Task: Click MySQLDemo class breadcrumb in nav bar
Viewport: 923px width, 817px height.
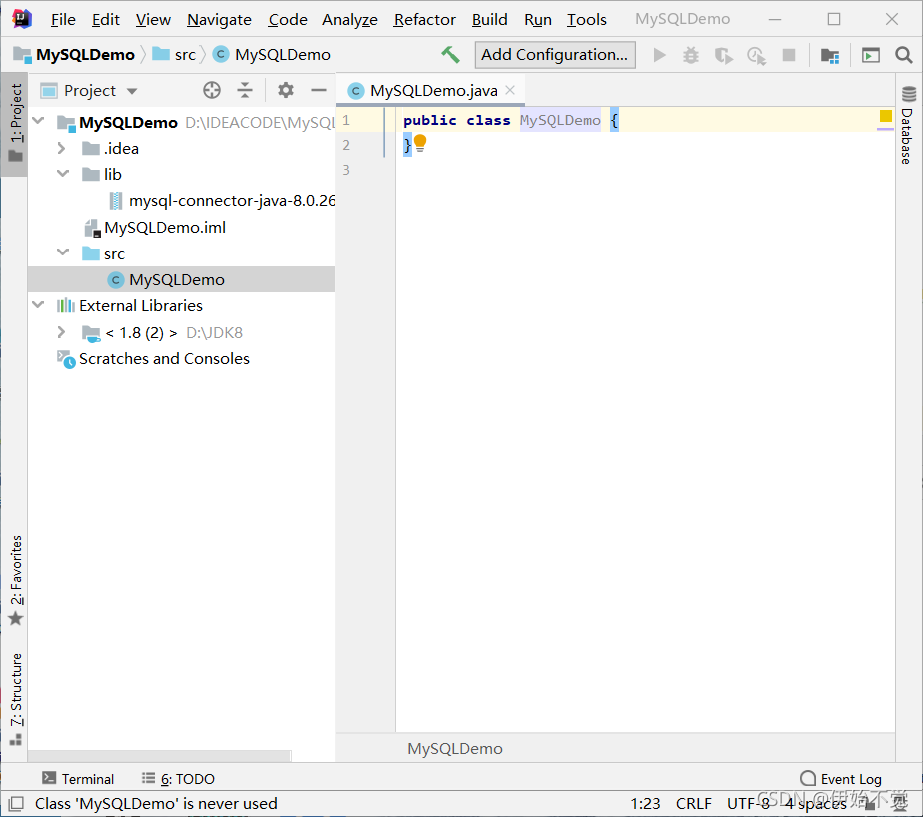Action: (x=272, y=55)
